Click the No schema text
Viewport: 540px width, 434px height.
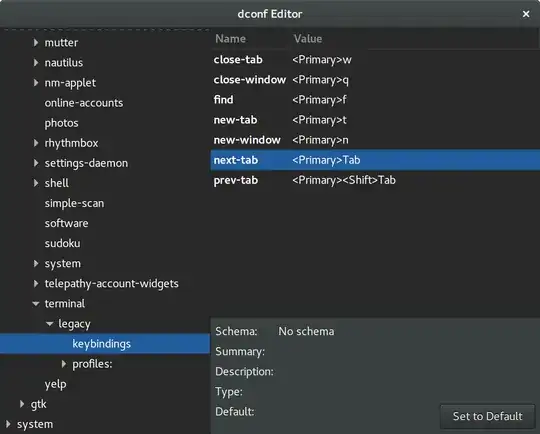coord(306,331)
